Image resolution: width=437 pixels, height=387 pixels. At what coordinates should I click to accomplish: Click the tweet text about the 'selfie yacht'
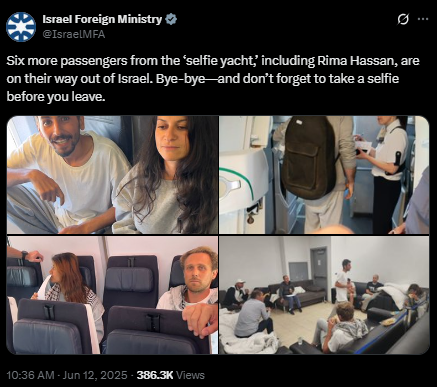[213, 79]
